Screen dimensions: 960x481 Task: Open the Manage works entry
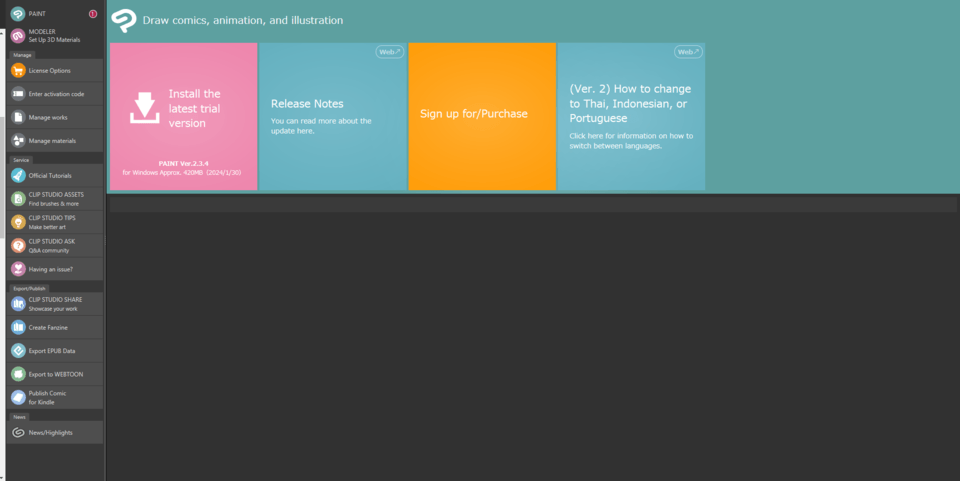(x=55, y=117)
